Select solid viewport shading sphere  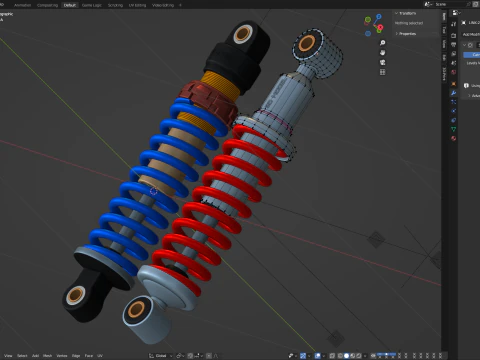pos(346,356)
